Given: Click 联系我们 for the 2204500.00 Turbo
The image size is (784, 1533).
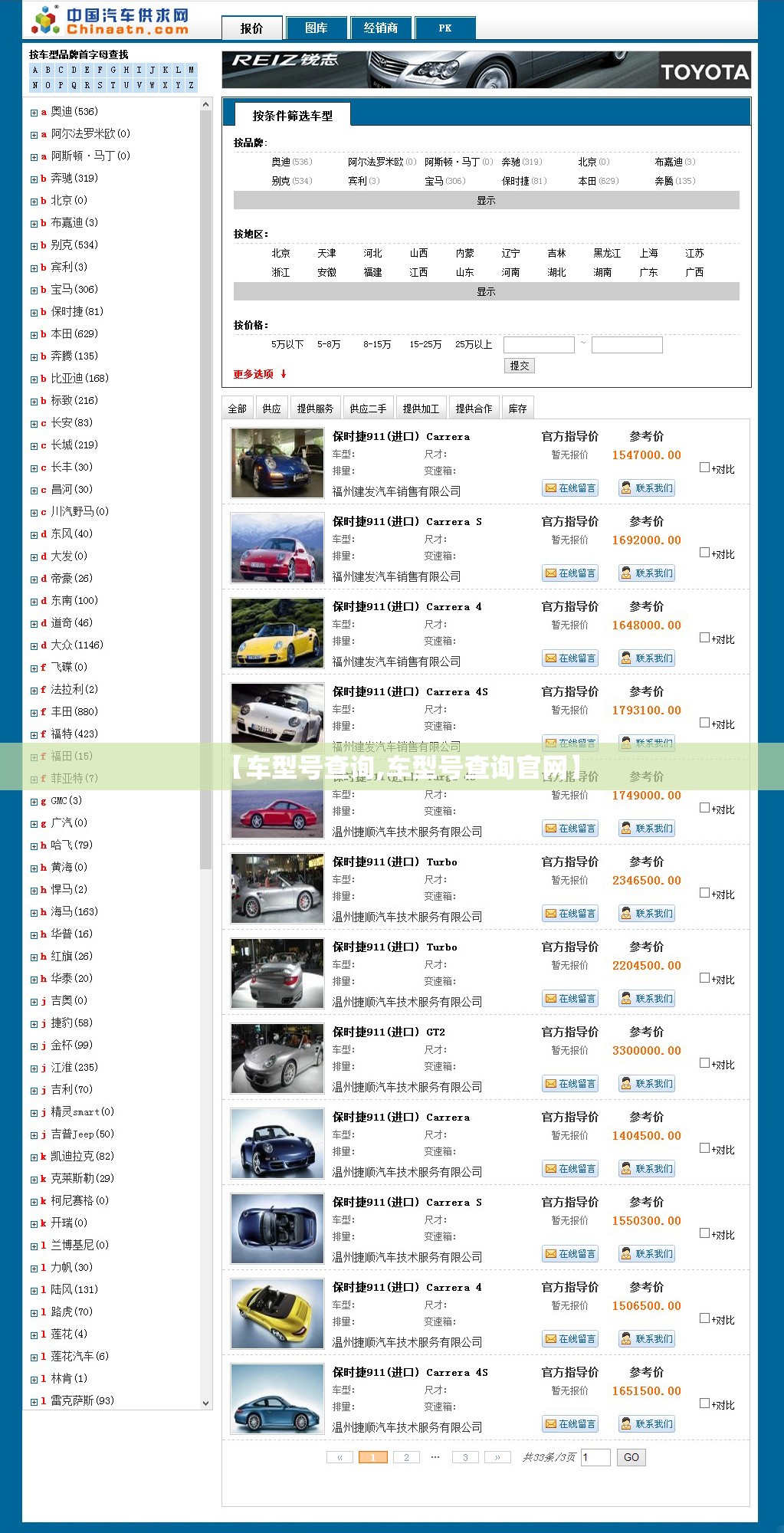Looking at the screenshot, I should tap(647, 999).
